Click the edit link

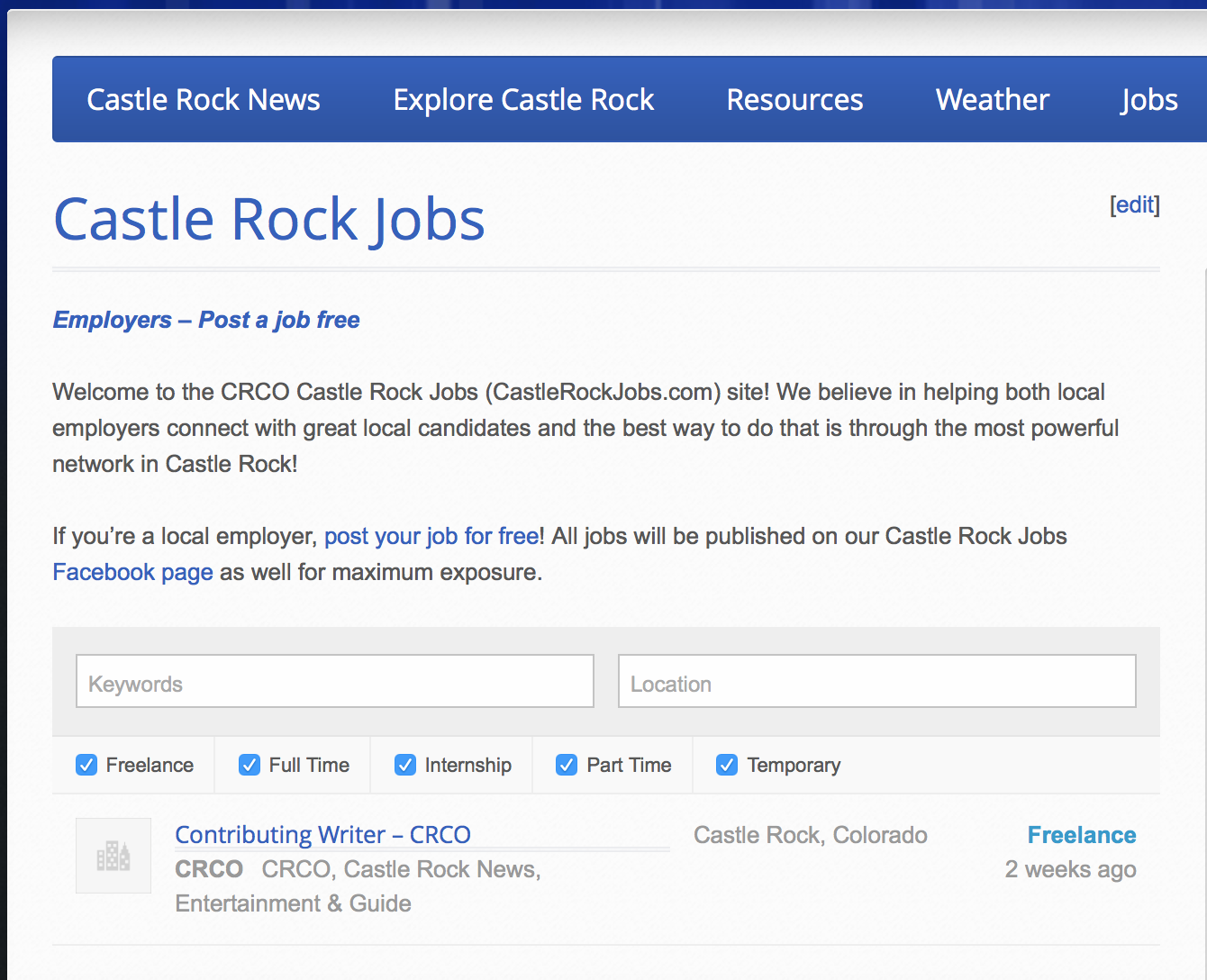[x=1135, y=204]
